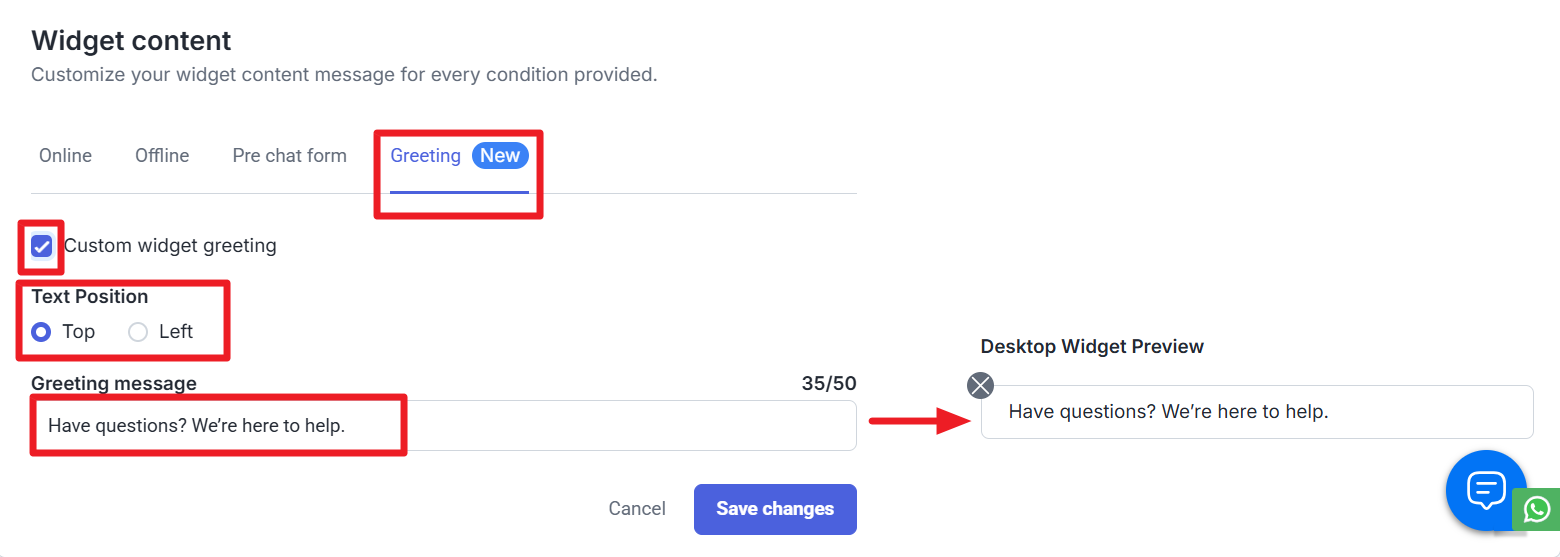Select the Top text position radio button

click(41, 332)
